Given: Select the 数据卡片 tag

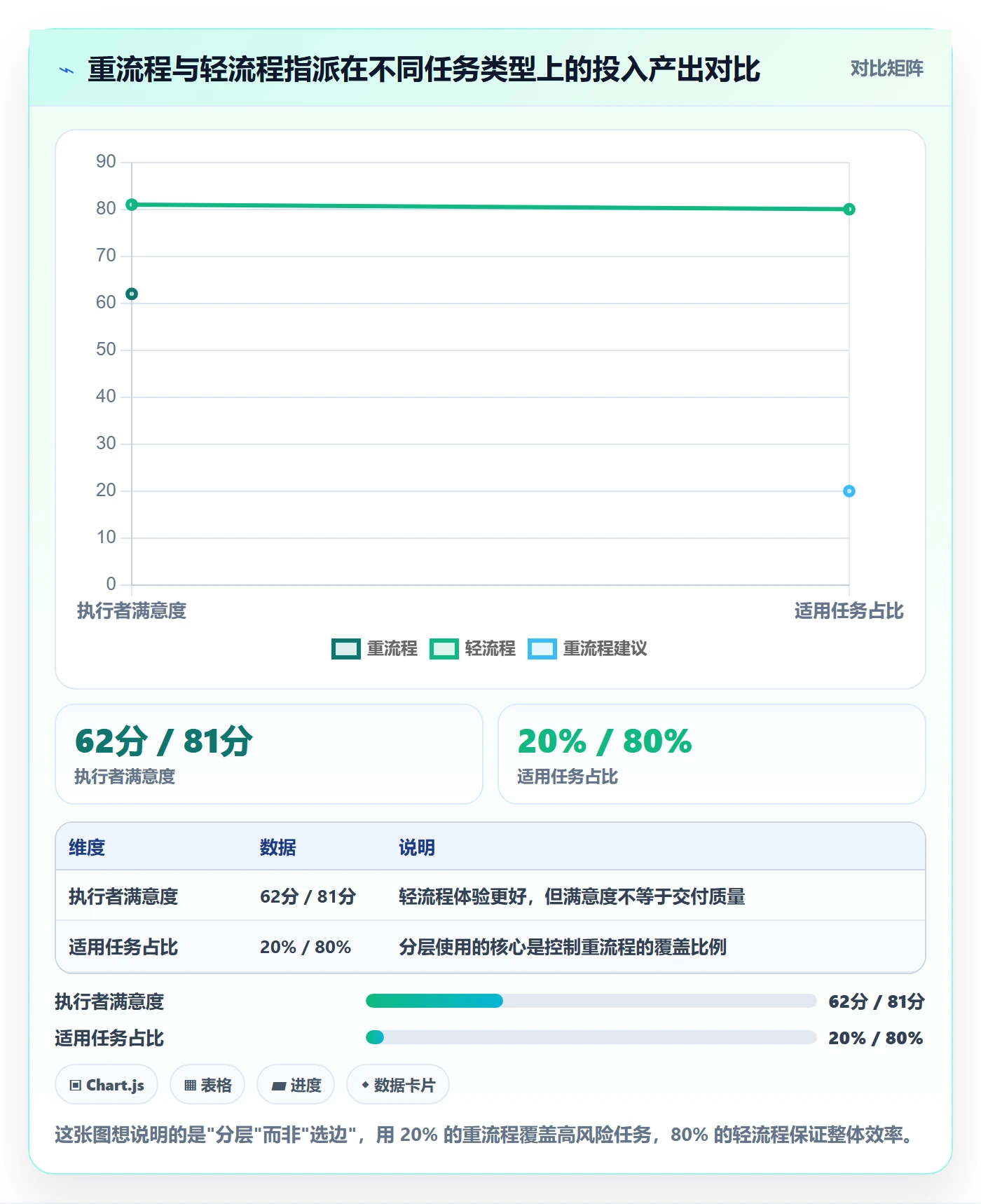Looking at the screenshot, I should 398,1085.
